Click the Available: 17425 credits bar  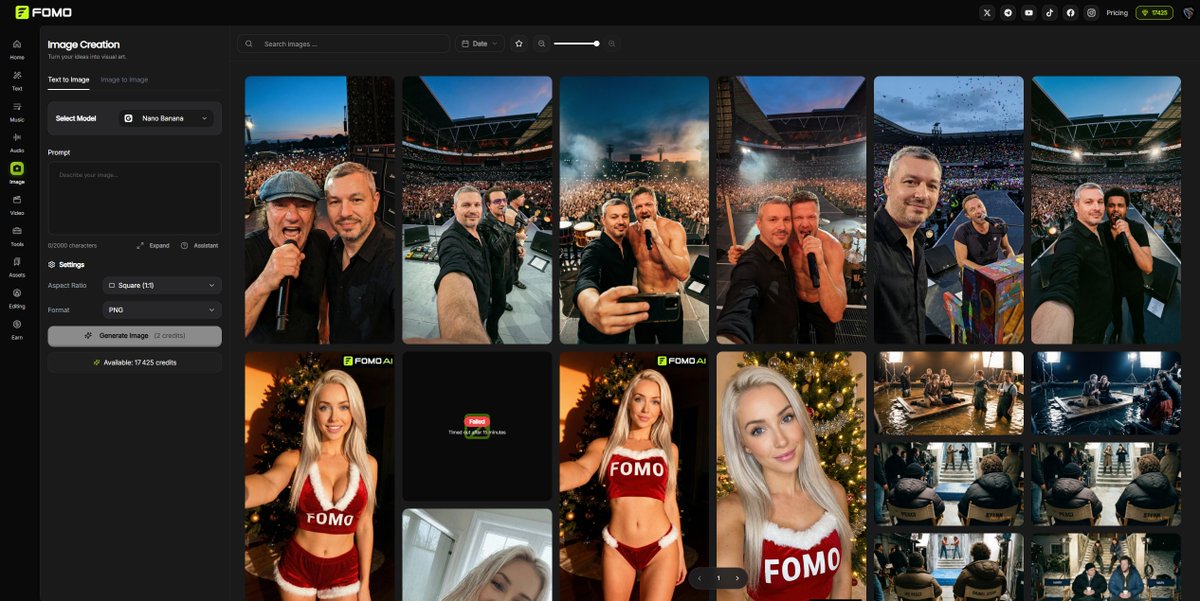click(x=135, y=362)
